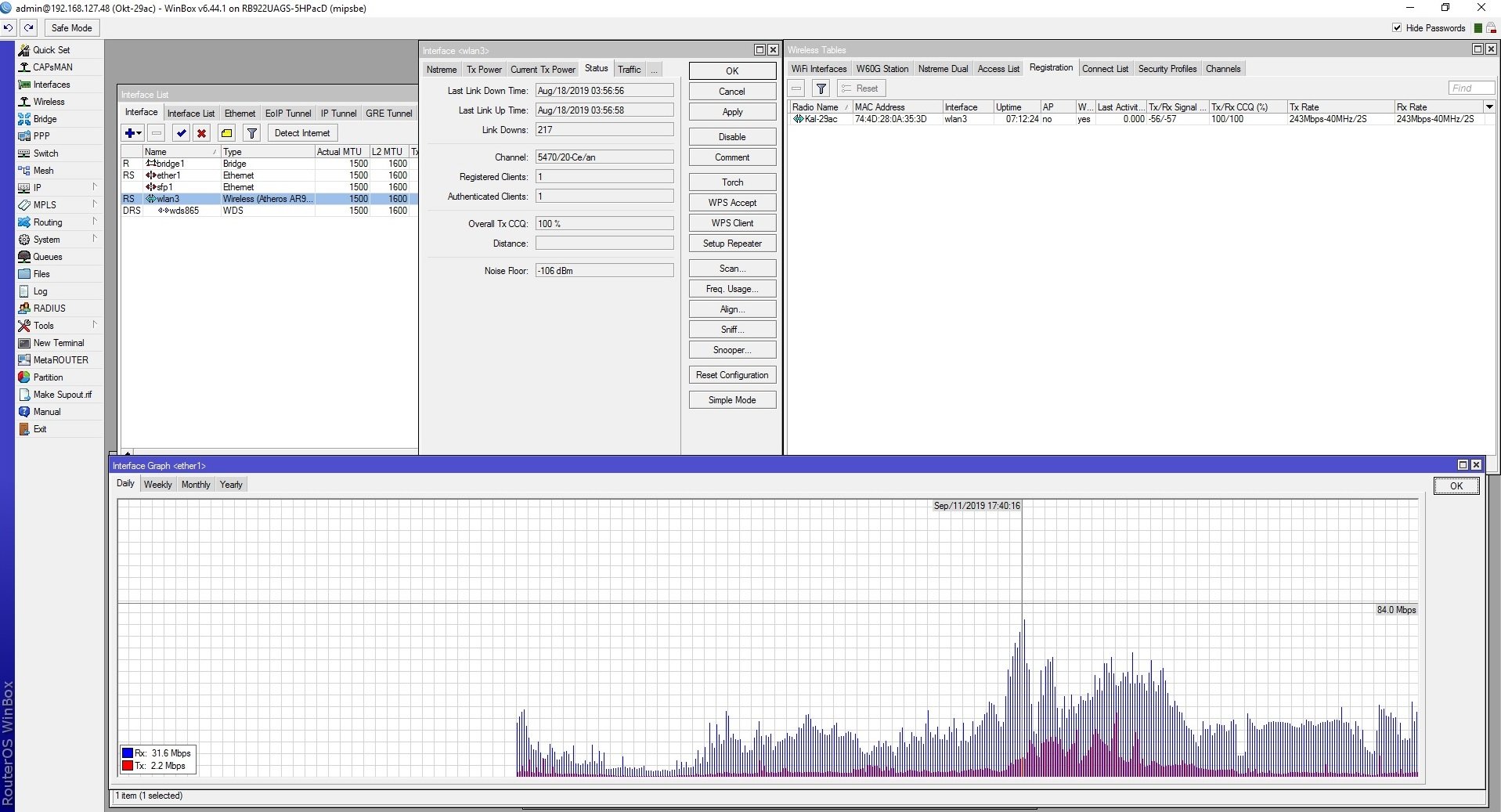Click the blue Rx legend color swatch
This screenshot has height=812, width=1501.
[x=128, y=753]
